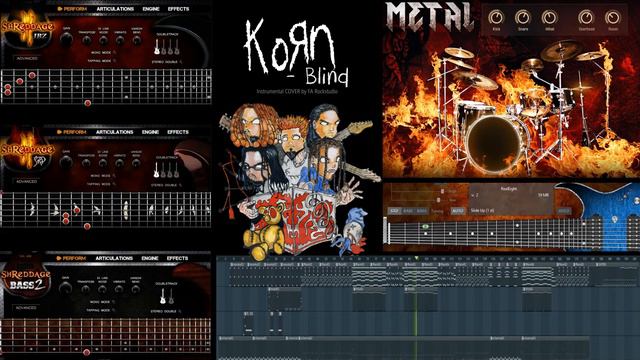Click the Kick knob in Metal drums

(496, 18)
